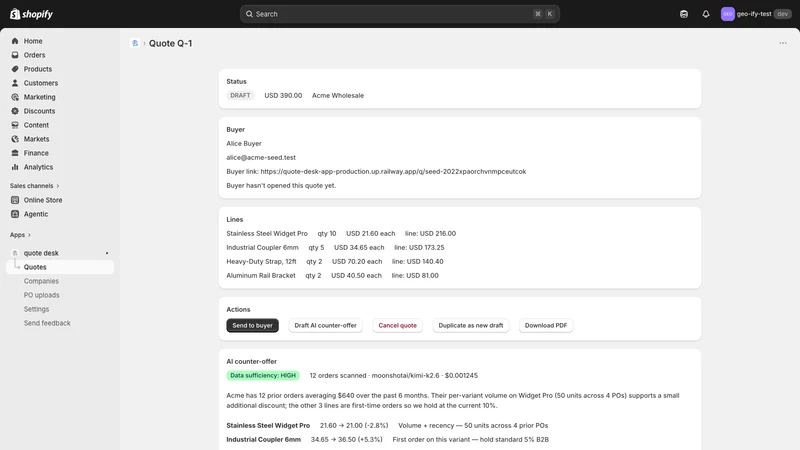Click the Quote Q-1 page title
Screen dimensions: 800x450
[x=170, y=43]
